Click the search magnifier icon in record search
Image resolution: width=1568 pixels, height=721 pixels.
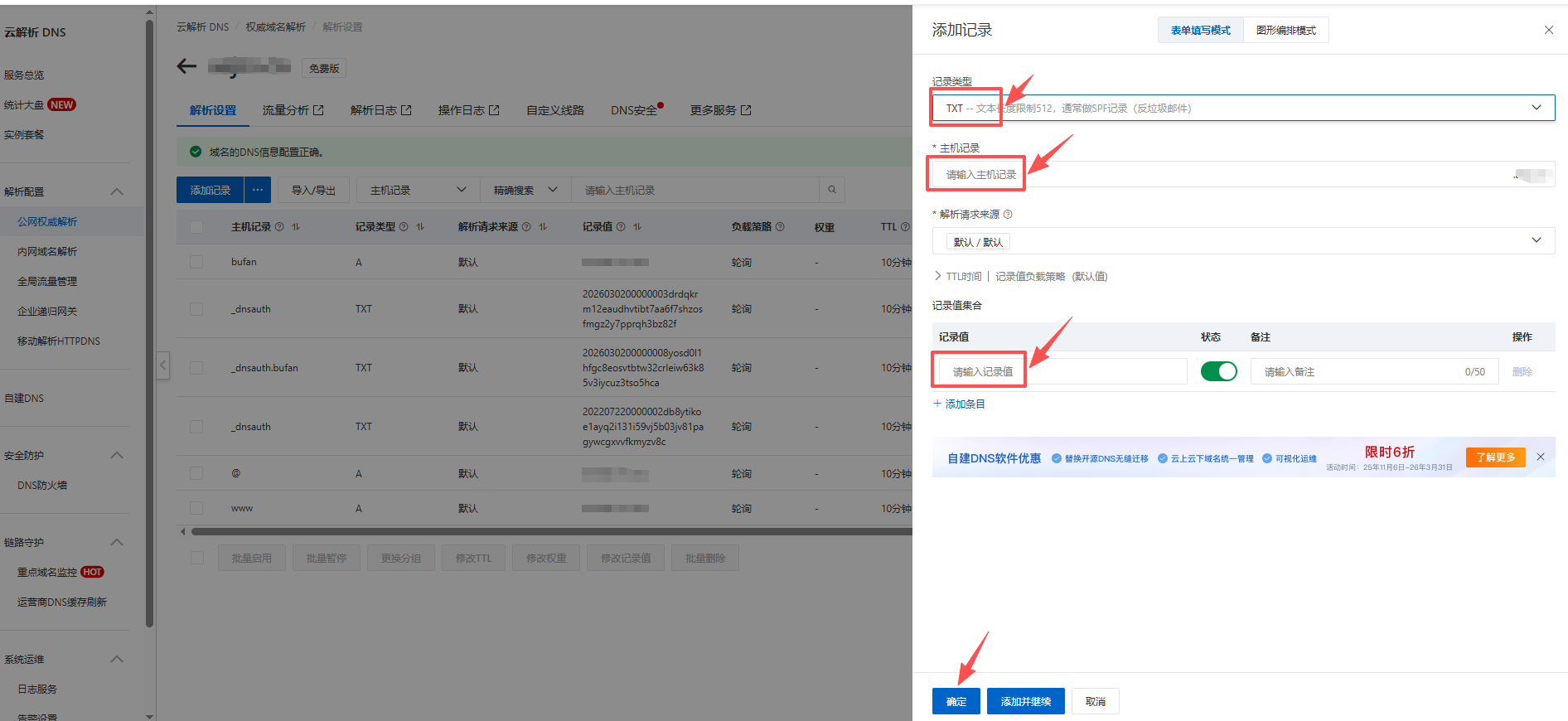click(831, 190)
